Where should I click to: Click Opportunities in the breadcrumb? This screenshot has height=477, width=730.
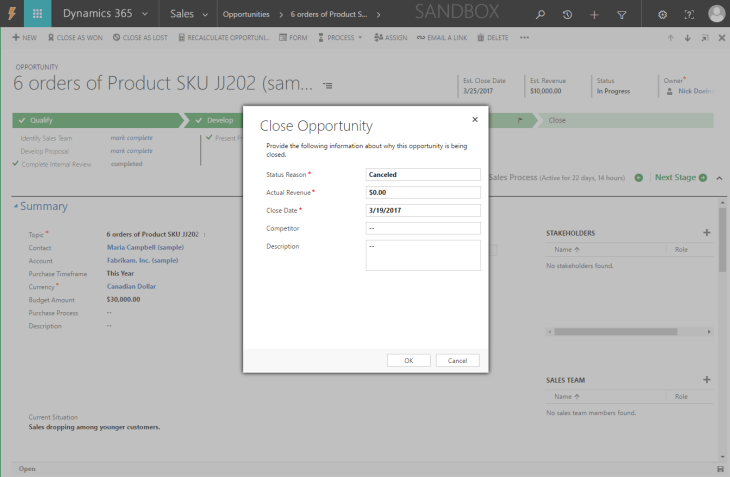[x=245, y=15]
